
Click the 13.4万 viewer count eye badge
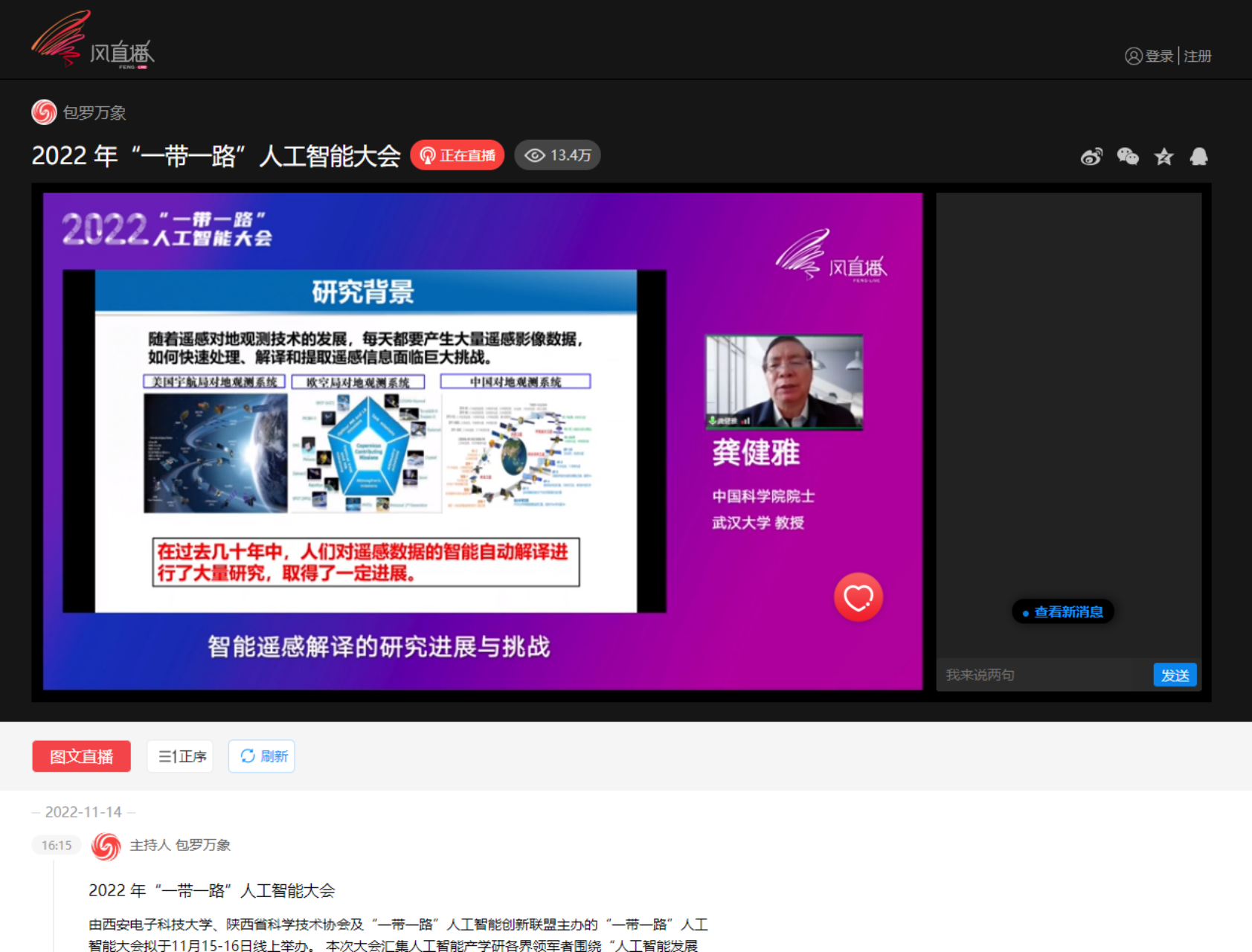pos(558,155)
